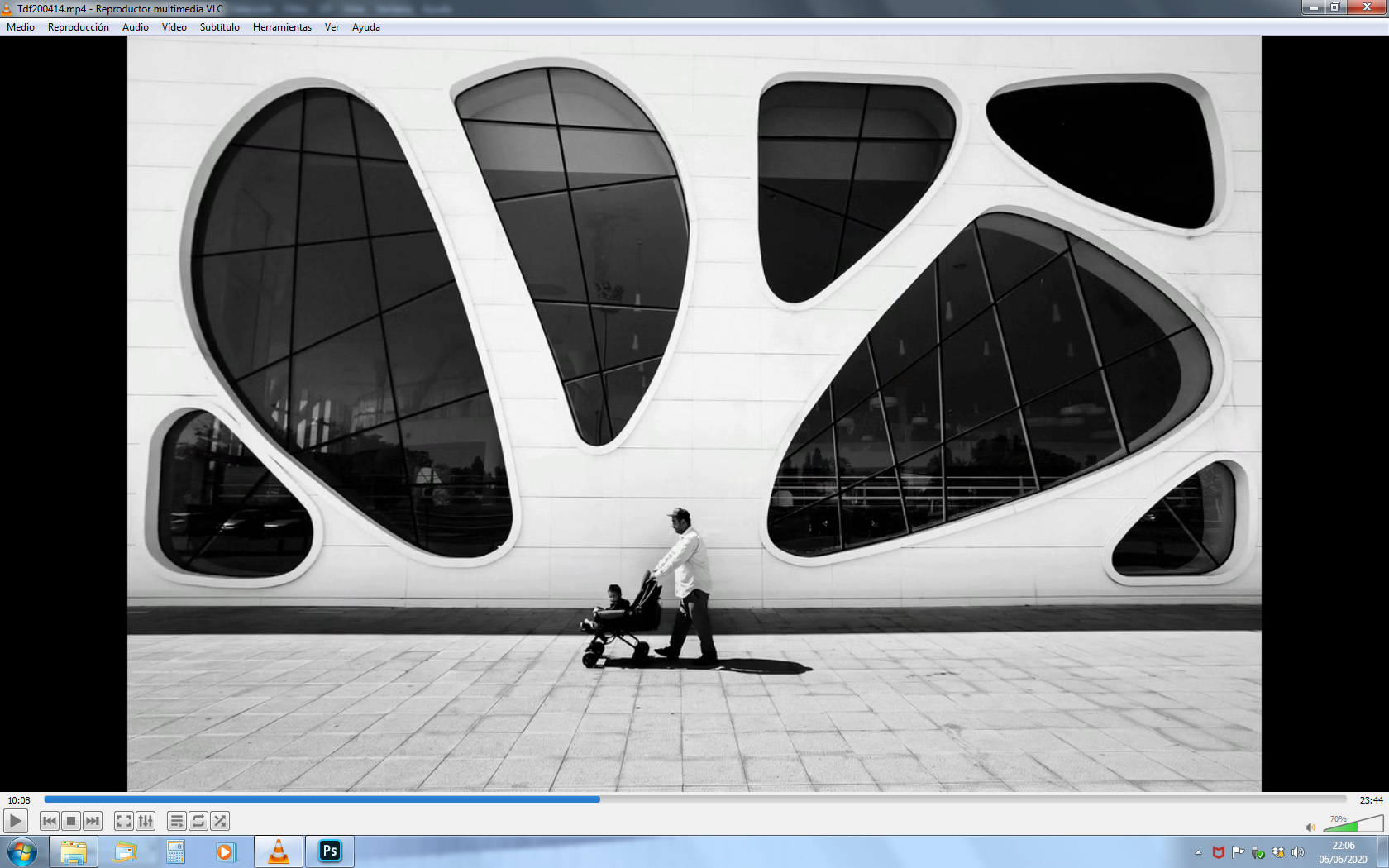Toggle fullscreen video mode
Screen dimensions: 1389x868
[124, 821]
